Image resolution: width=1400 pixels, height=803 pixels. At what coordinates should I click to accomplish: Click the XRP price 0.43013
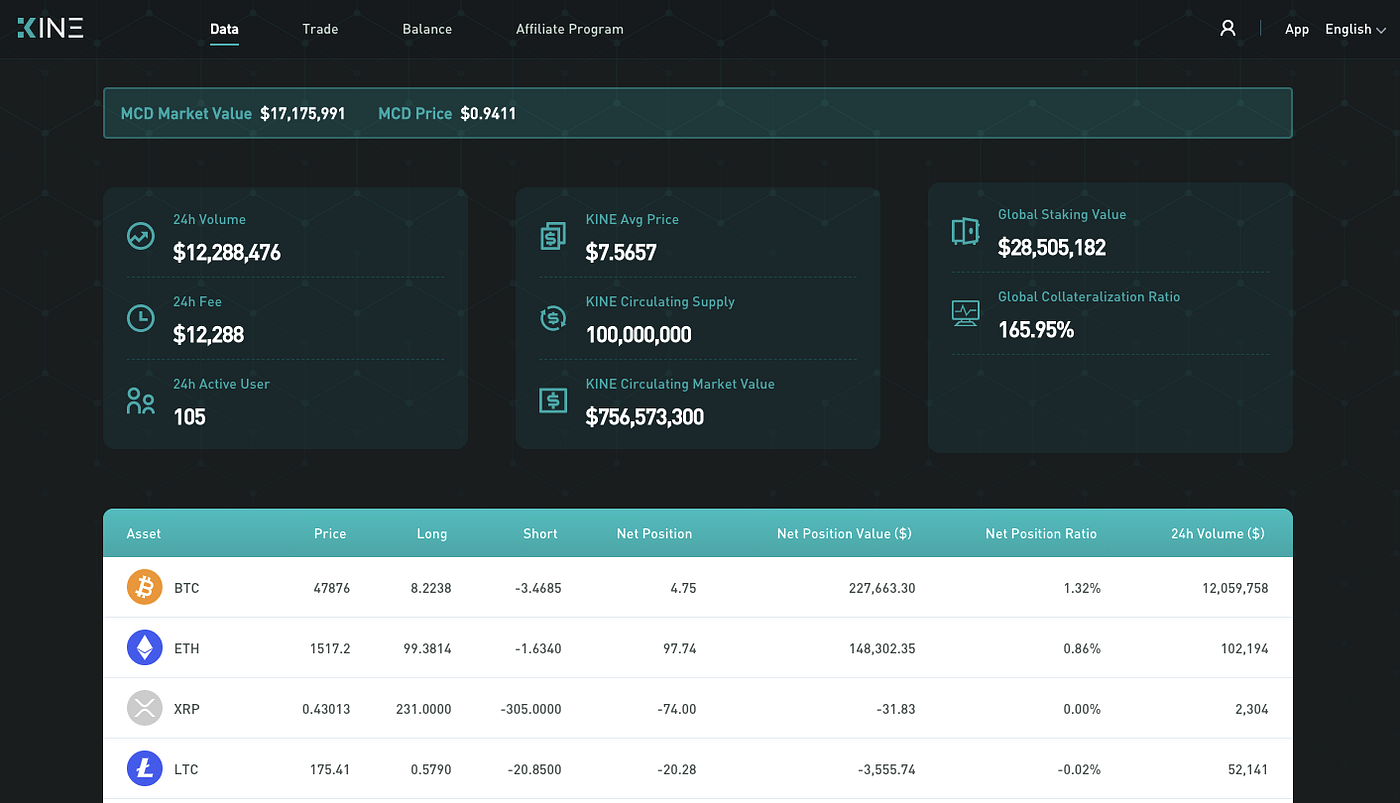tap(326, 709)
